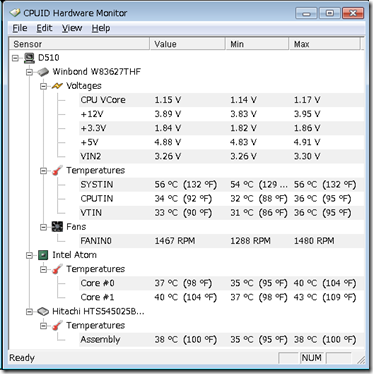
Task: Collapse the D510 root node
Action: tap(15, 58)
